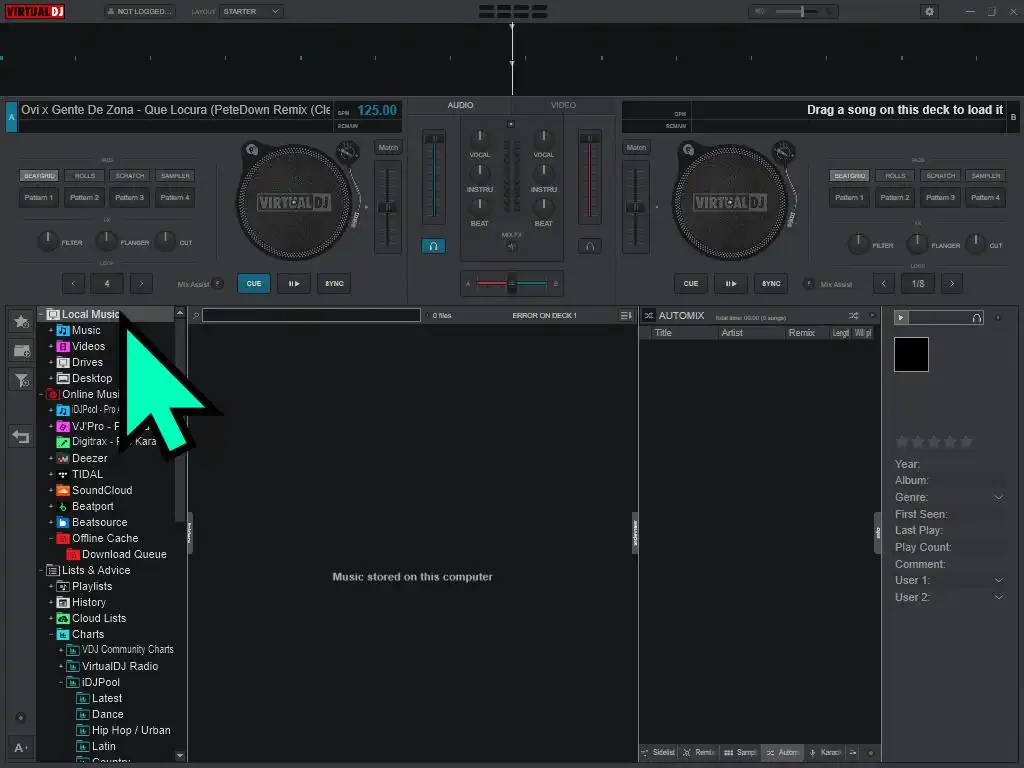Click the Mix FX icon below the mixer
The width and height of the screenshot is (1024, 768).
[511, 246]
